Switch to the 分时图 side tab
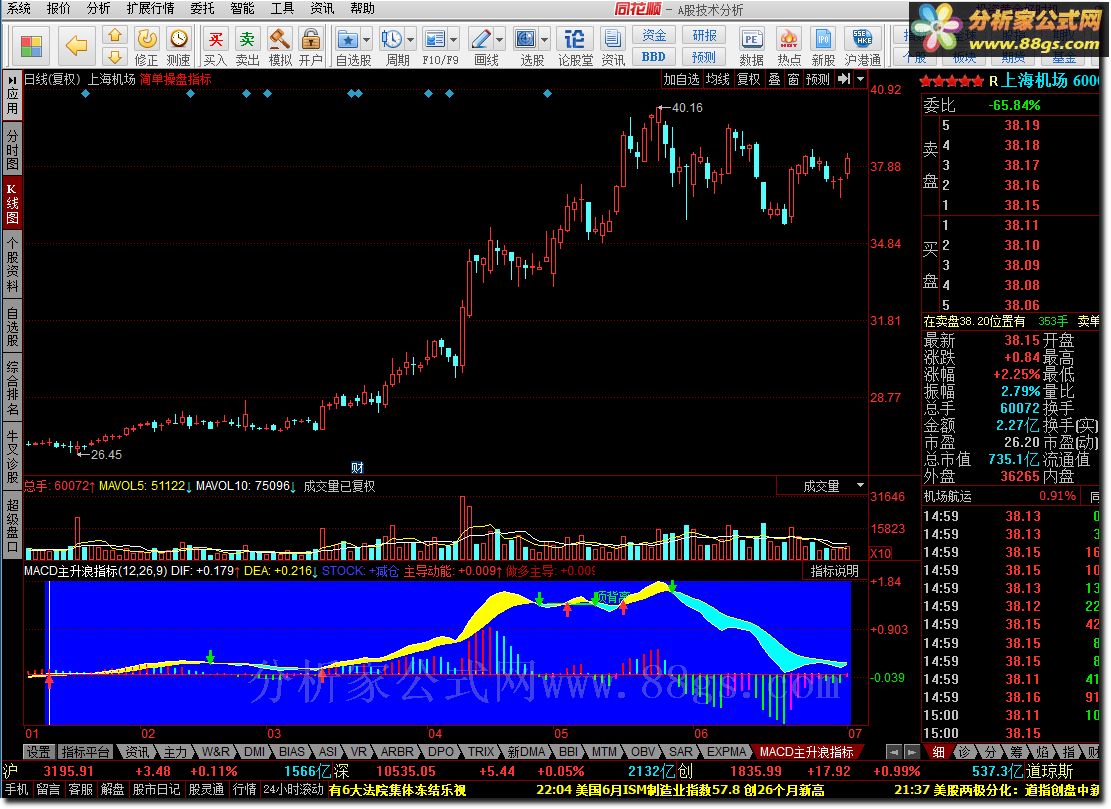 click(x=12, y=149)
